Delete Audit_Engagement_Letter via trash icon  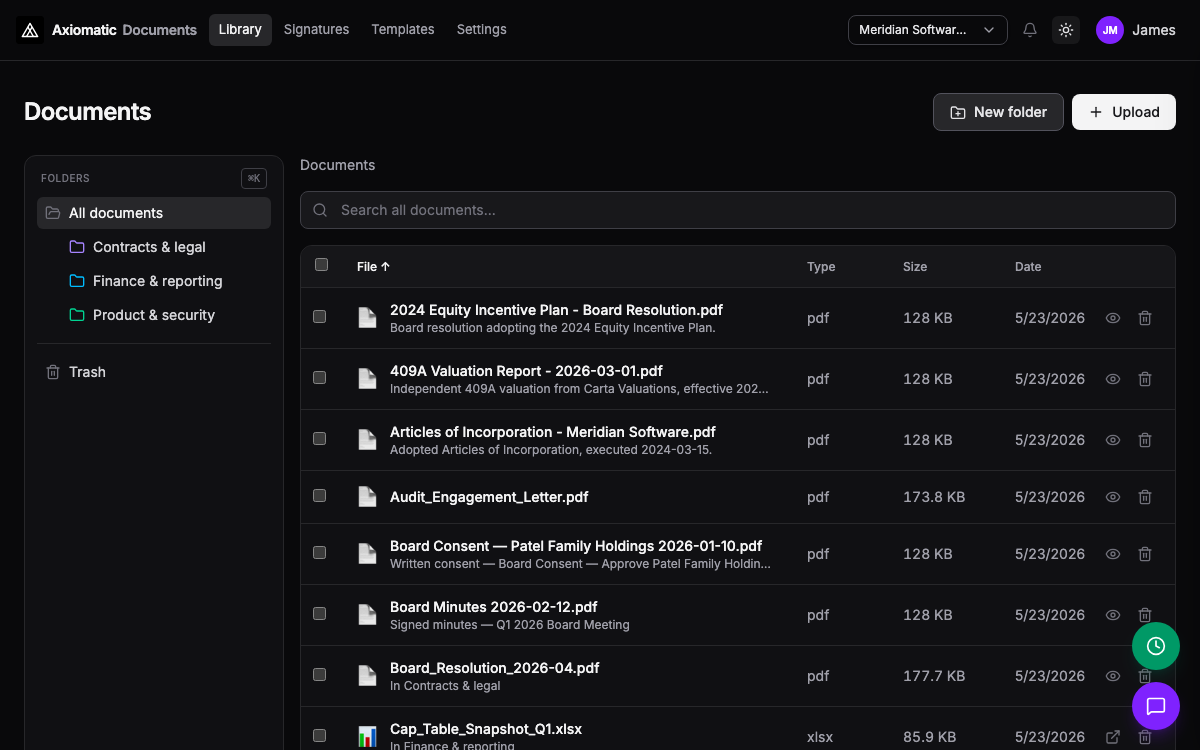[x=1145, y=497]
